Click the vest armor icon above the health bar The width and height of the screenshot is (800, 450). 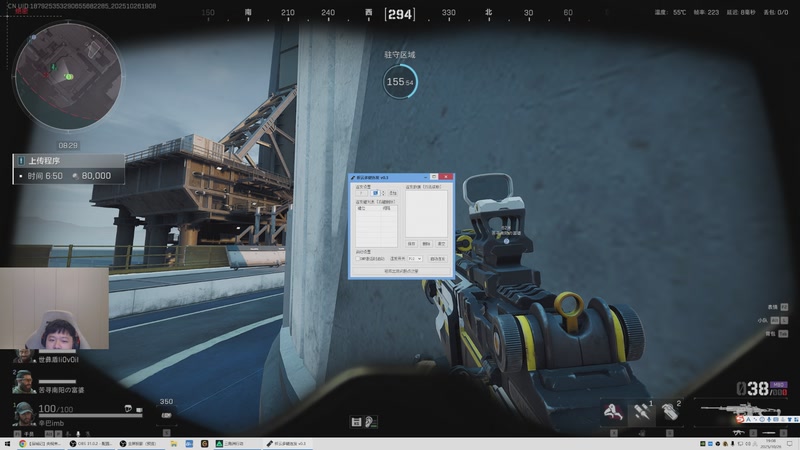coord(139,410)
